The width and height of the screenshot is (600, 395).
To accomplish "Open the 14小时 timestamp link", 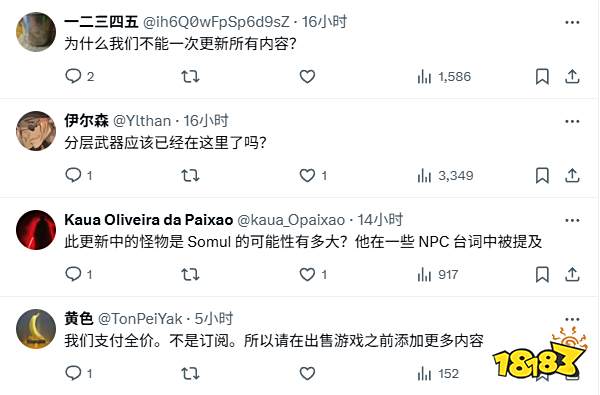I will 380,220.
